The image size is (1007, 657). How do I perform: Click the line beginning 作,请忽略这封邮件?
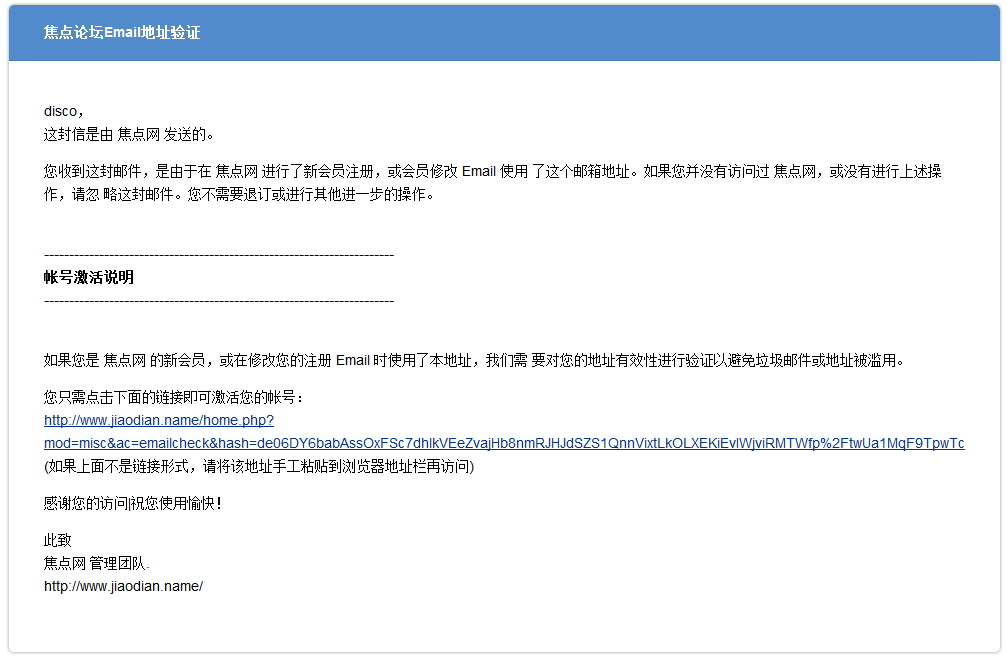coord(239,194)
